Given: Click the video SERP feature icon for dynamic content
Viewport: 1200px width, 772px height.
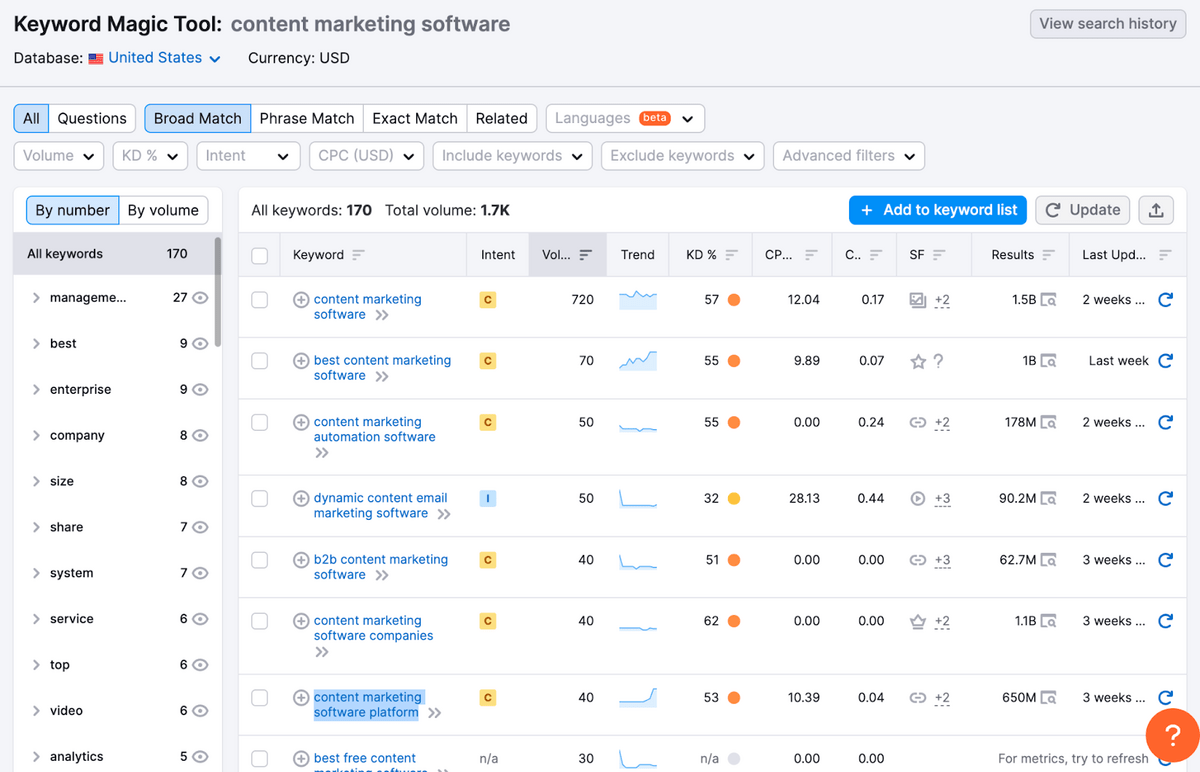Looking at the screenshot, I should [x=916, y=498].
